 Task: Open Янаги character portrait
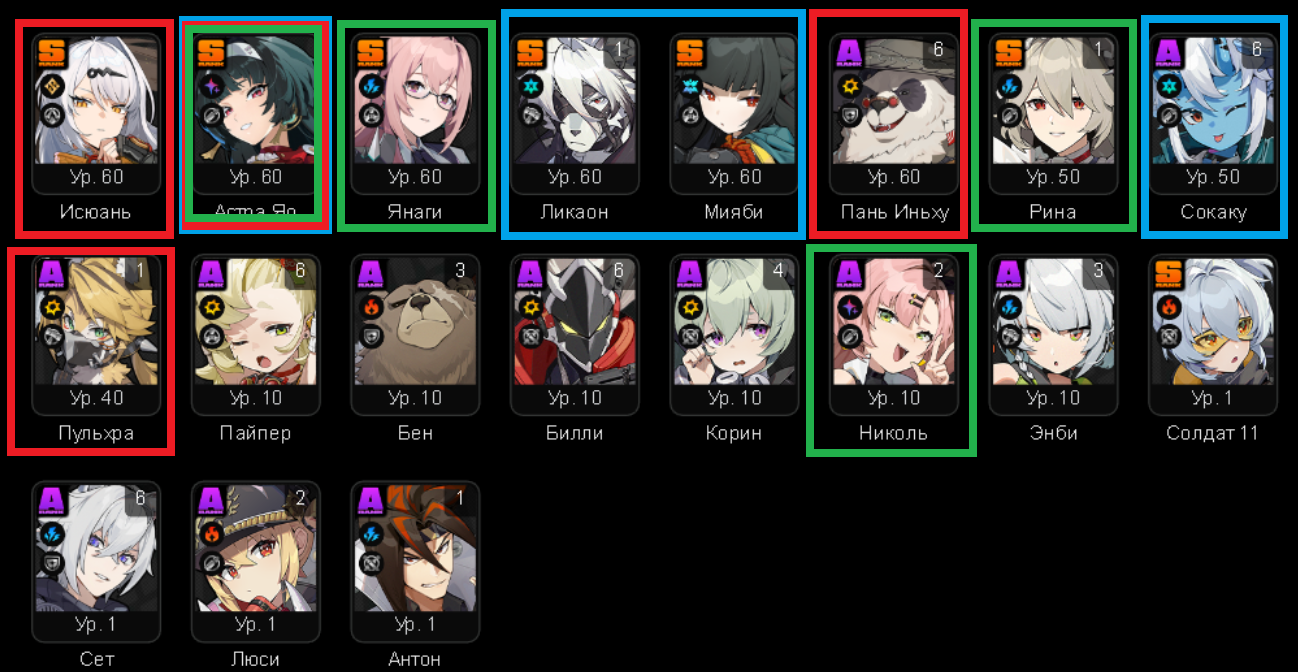pos(415,113)
